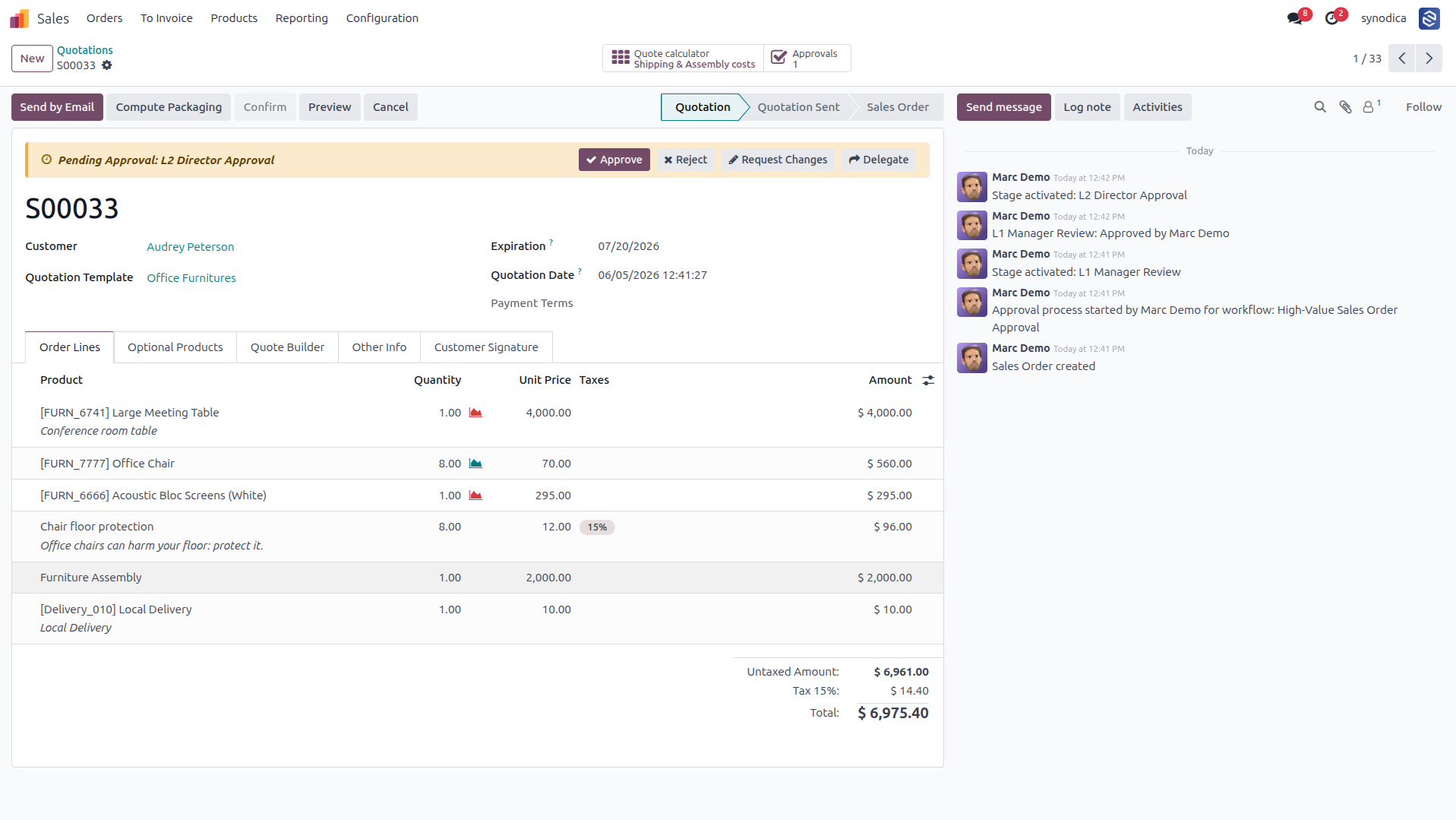Reject the pending approval
This screenshot has height=820, width=1456.
(686, 160)
